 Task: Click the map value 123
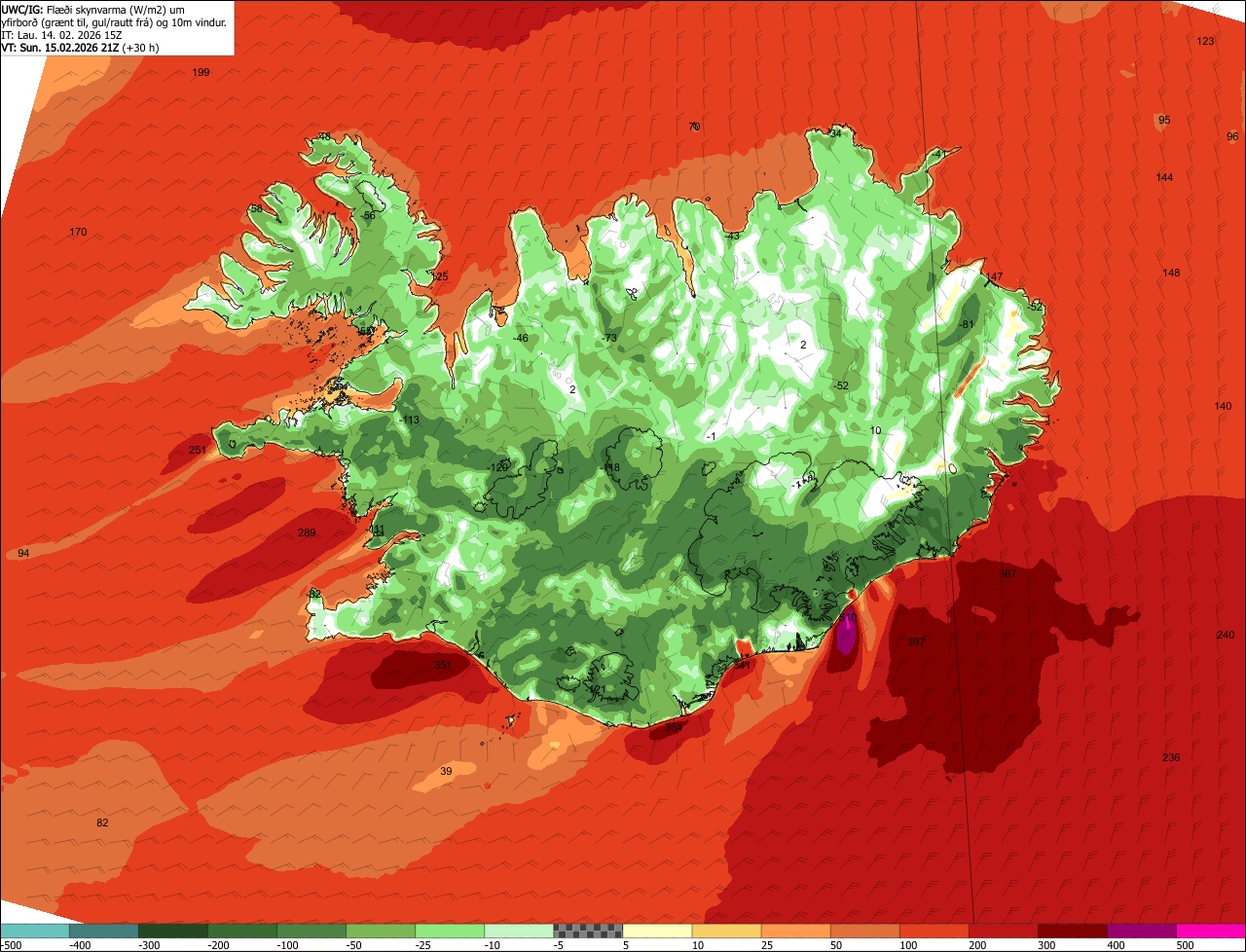click(1205, 41)
